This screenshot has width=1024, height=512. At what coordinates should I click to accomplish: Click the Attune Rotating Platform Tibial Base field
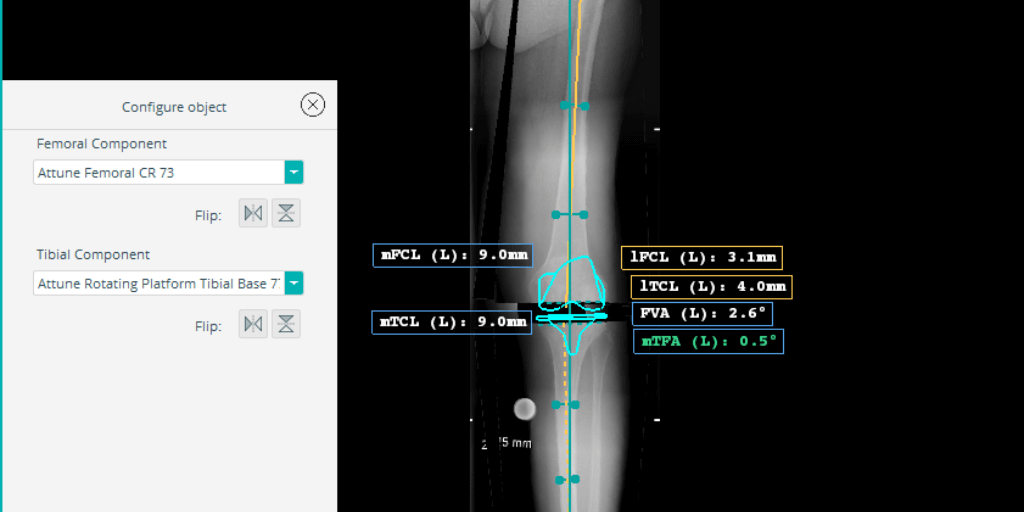pos(158,284)
